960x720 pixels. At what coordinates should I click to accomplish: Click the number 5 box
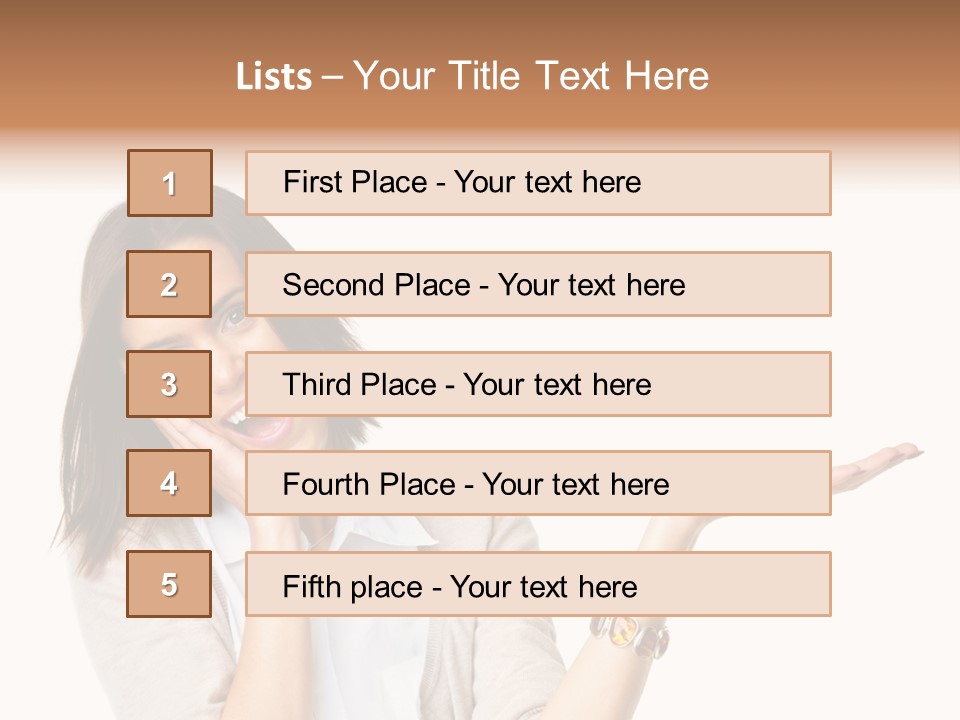pyautogui.click(x=169, y=584)
